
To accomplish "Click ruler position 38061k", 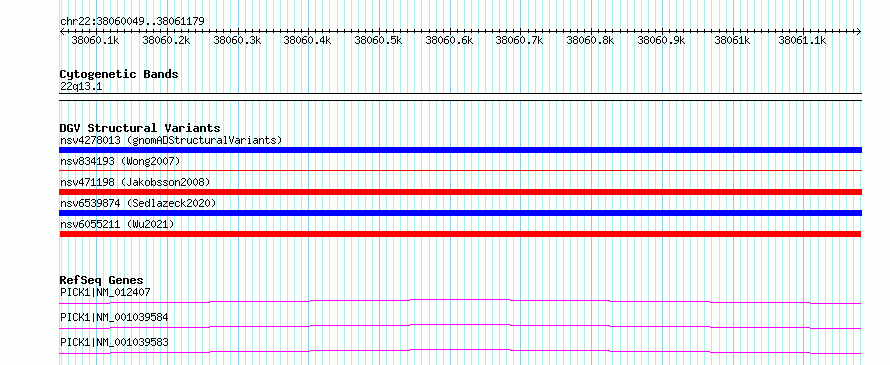I will click(732, 40).
